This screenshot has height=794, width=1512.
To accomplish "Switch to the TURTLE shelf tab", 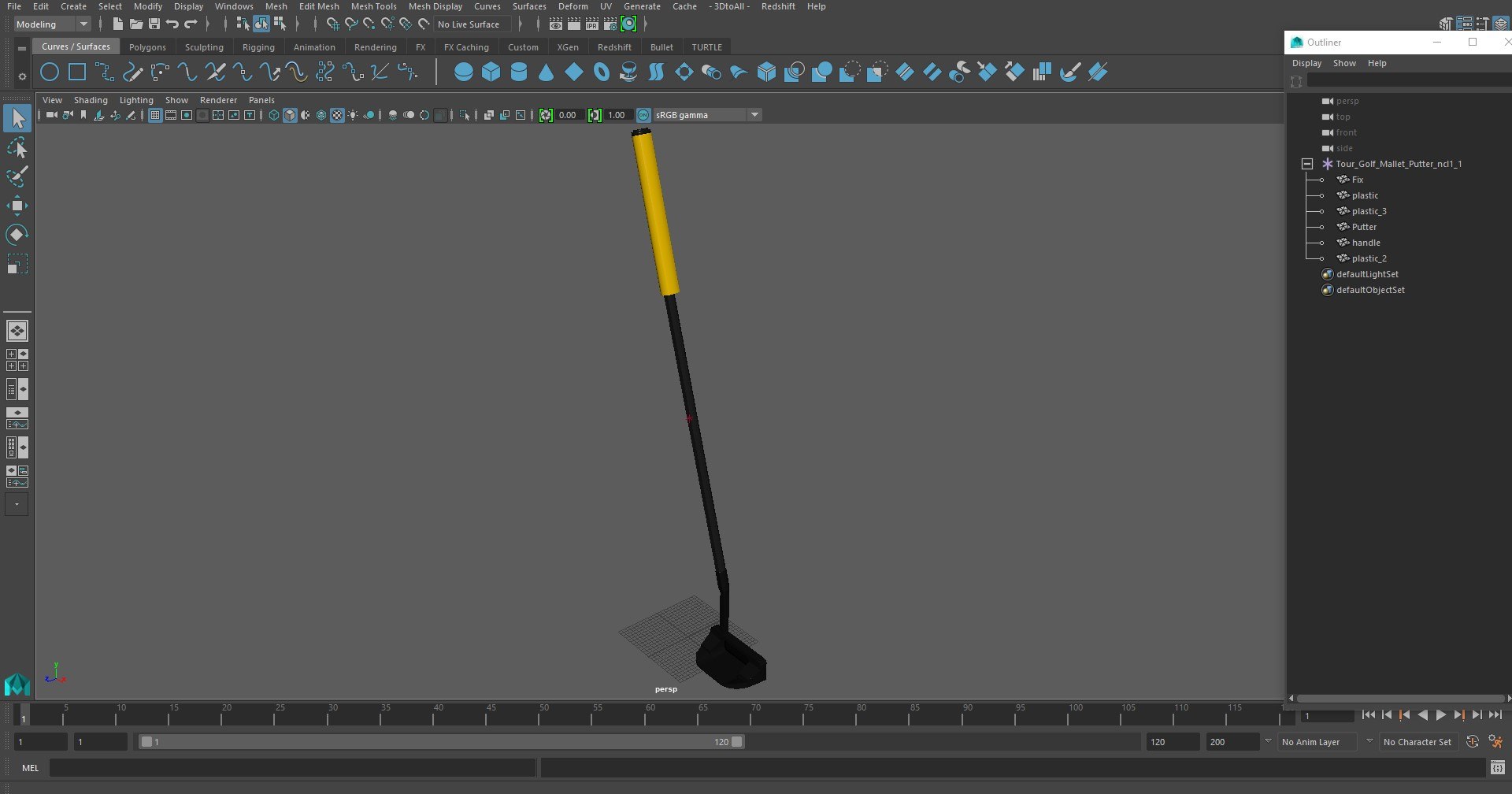I will (x=706, y=47).
